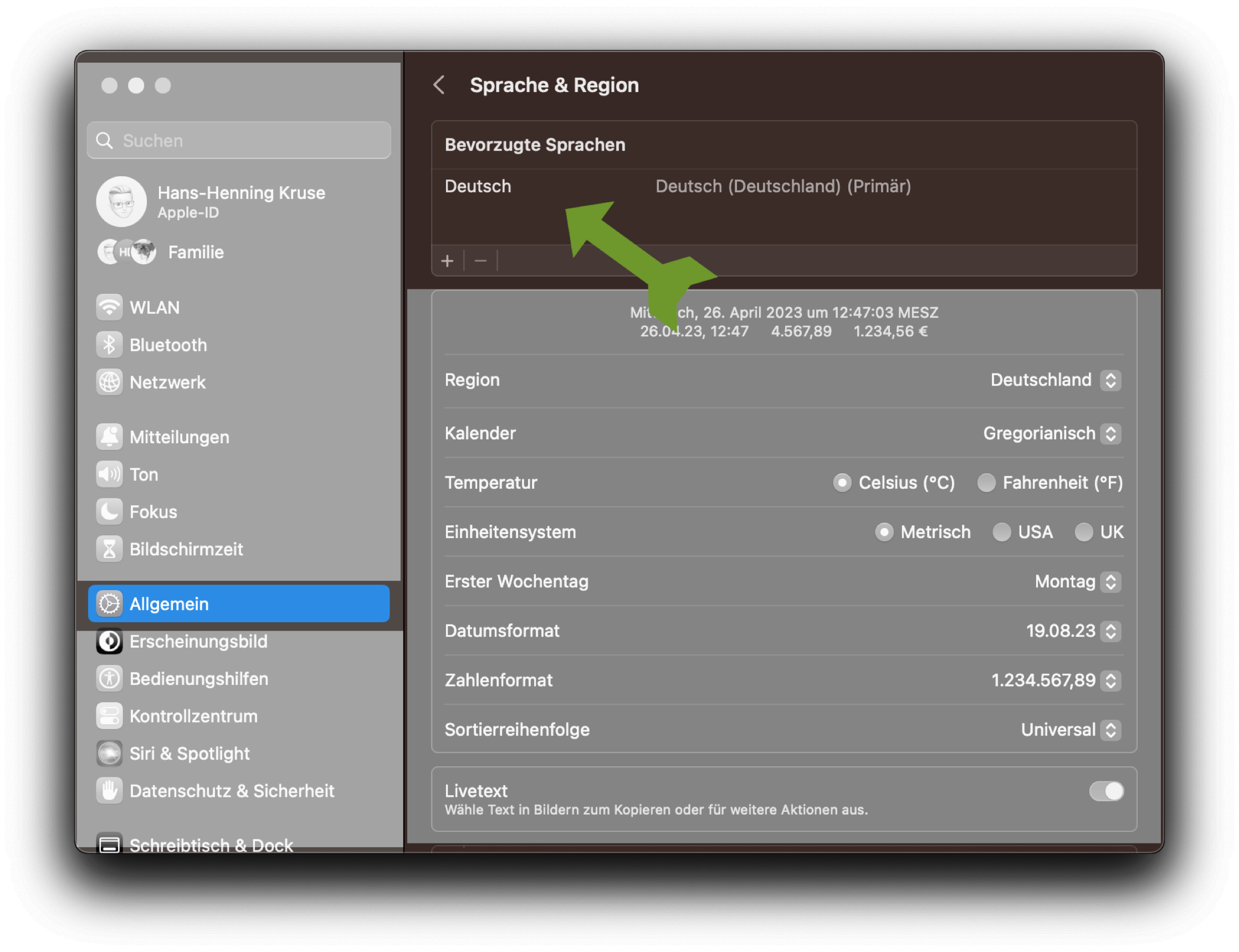Image resolution: width=1239 pixels, height=952 pixels.
Task: Select Bildschirmzeit hourglass icon
Action: [x=109, y=549]
